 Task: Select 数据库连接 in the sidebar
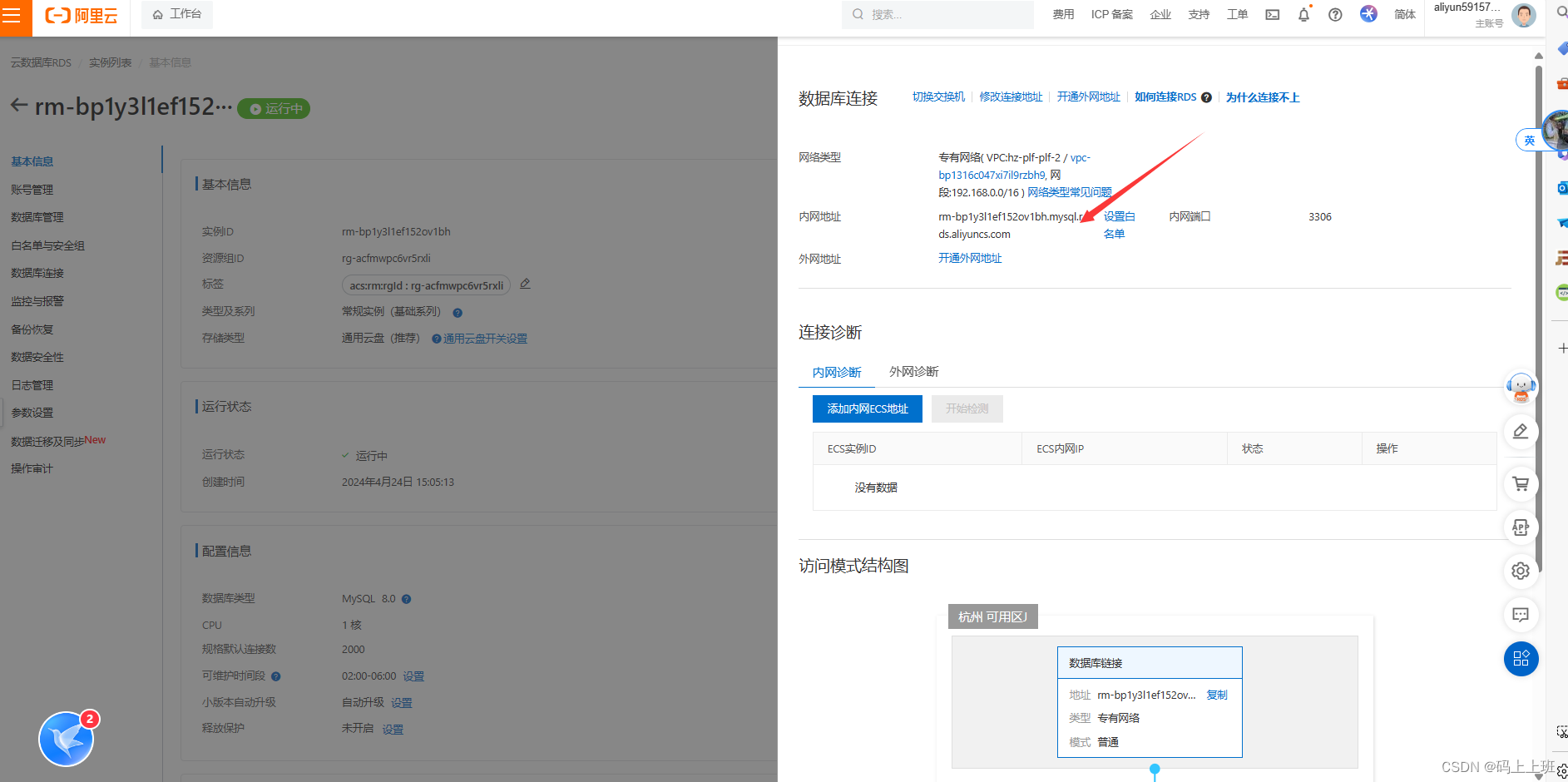(37, 273)
